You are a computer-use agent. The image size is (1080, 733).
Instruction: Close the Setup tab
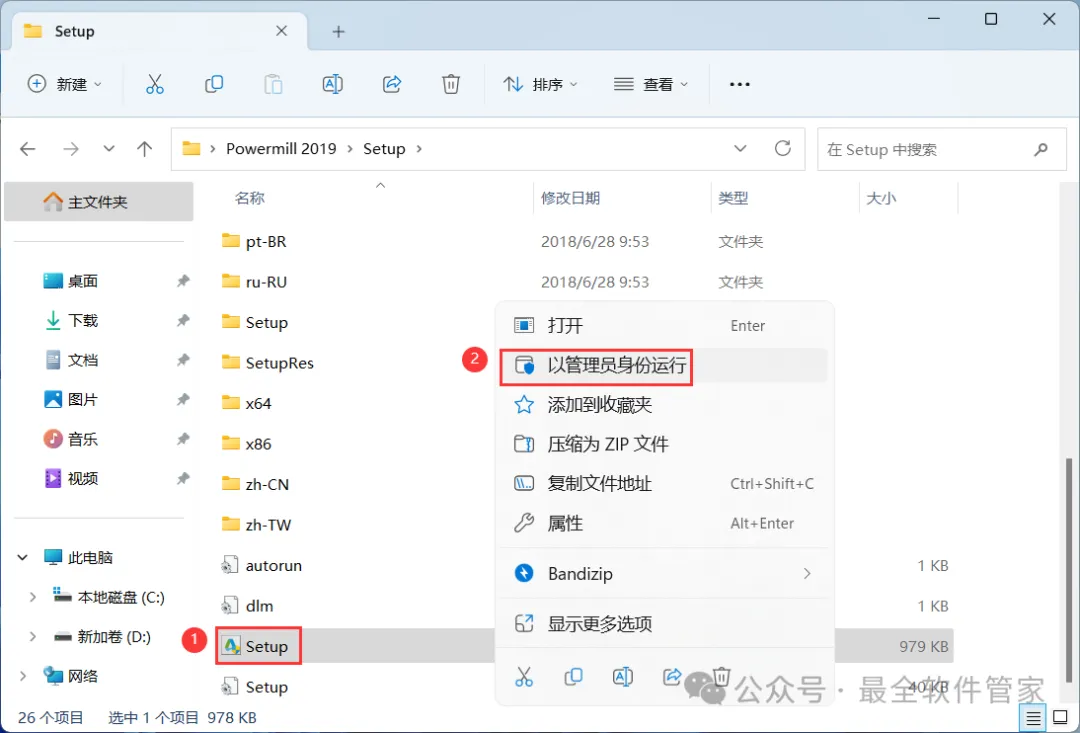click(x=282, y=31)
